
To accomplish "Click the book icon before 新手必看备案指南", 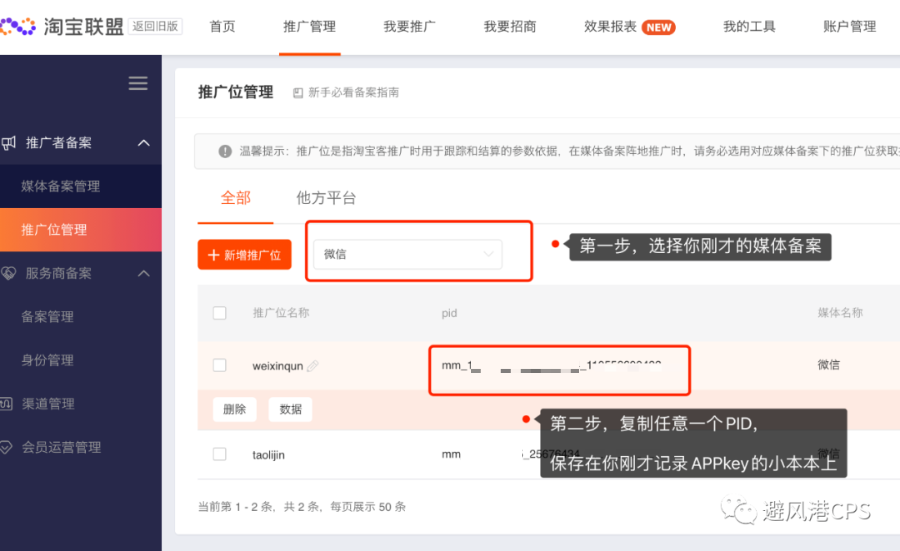I will pyautogui.click(x=298, y=93).
